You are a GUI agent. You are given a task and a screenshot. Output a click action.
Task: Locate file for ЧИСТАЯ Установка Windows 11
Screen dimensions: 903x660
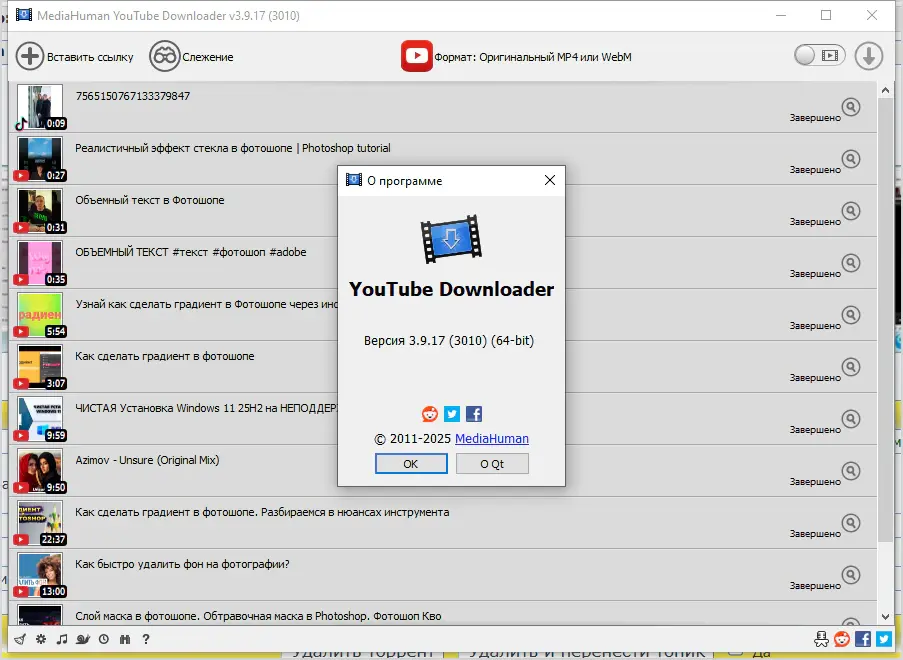[851, 419]
